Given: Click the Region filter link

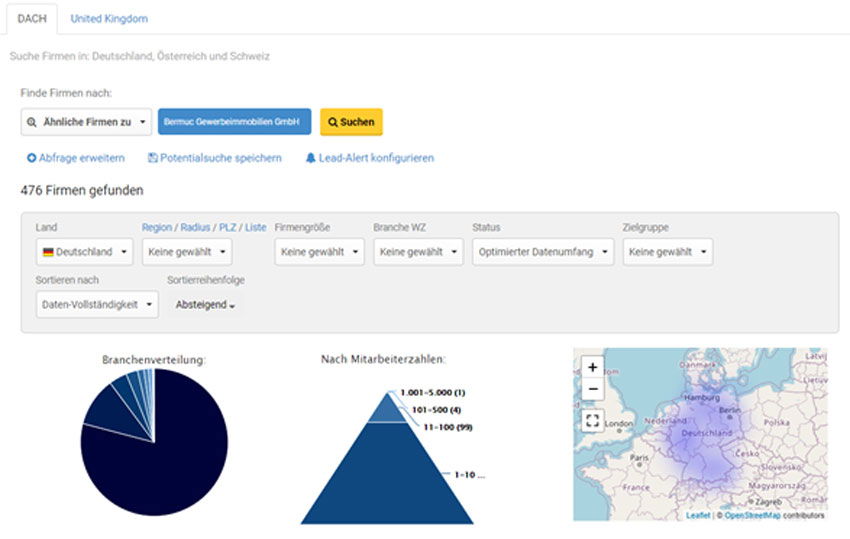Looking at the screenshot, I should [157, 227].
